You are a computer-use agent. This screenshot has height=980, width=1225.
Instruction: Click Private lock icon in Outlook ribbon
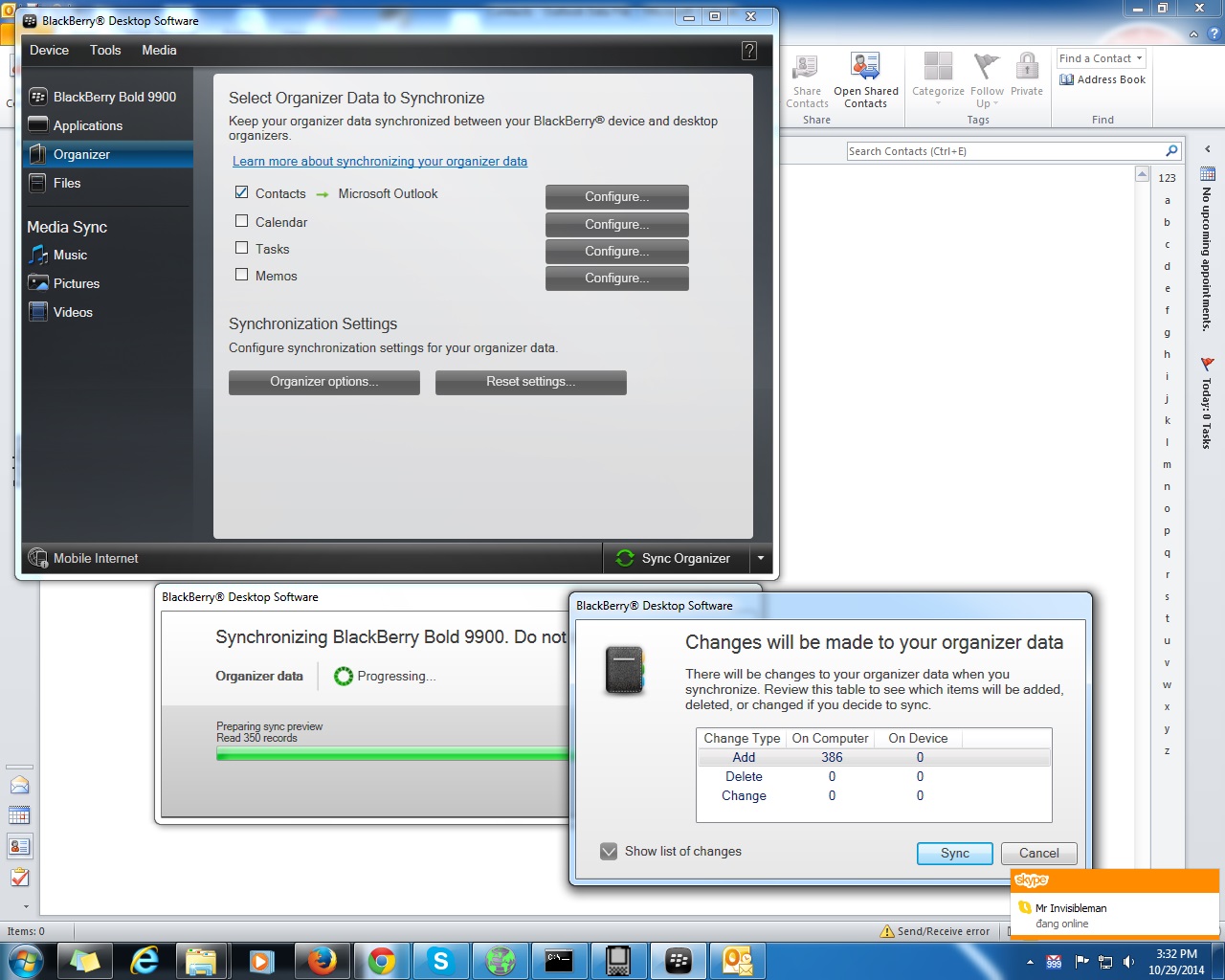1027,77
